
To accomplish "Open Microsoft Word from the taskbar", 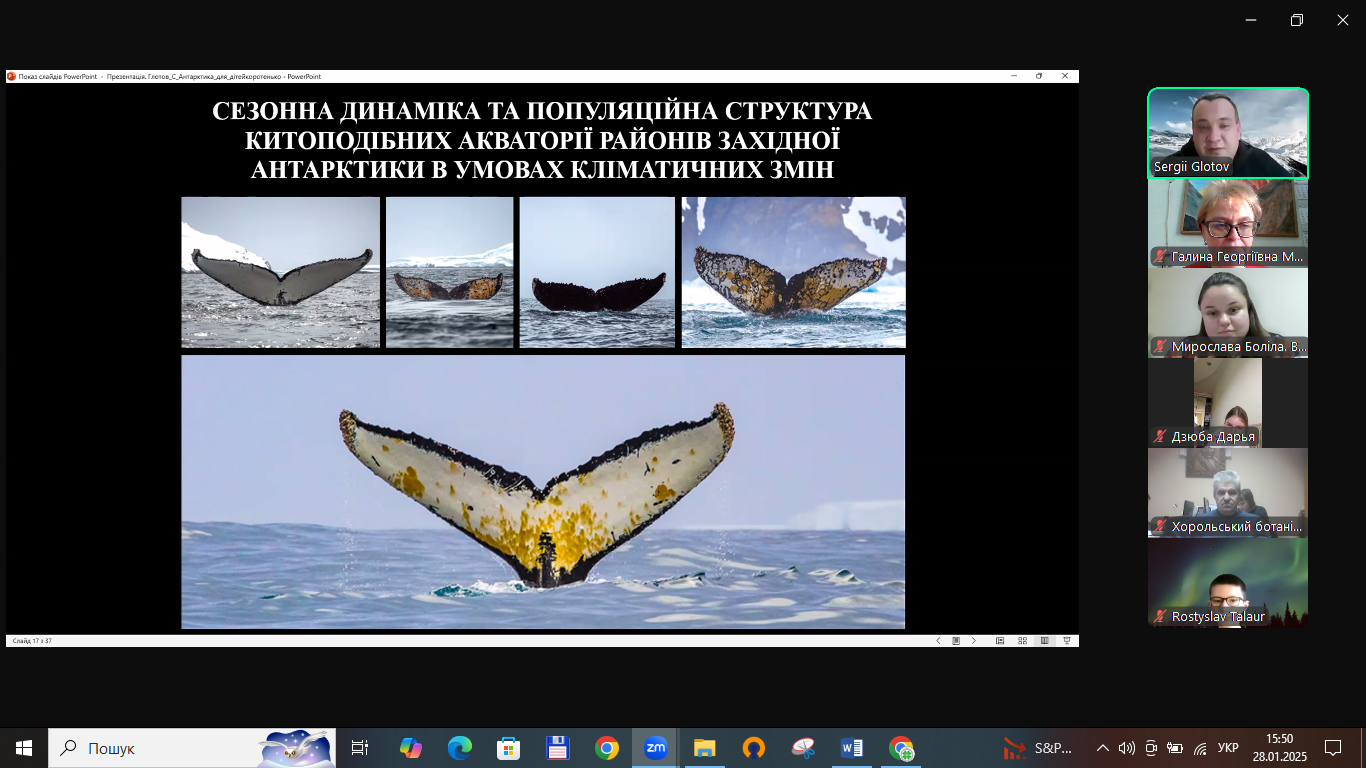I will [x=852, y=748].
